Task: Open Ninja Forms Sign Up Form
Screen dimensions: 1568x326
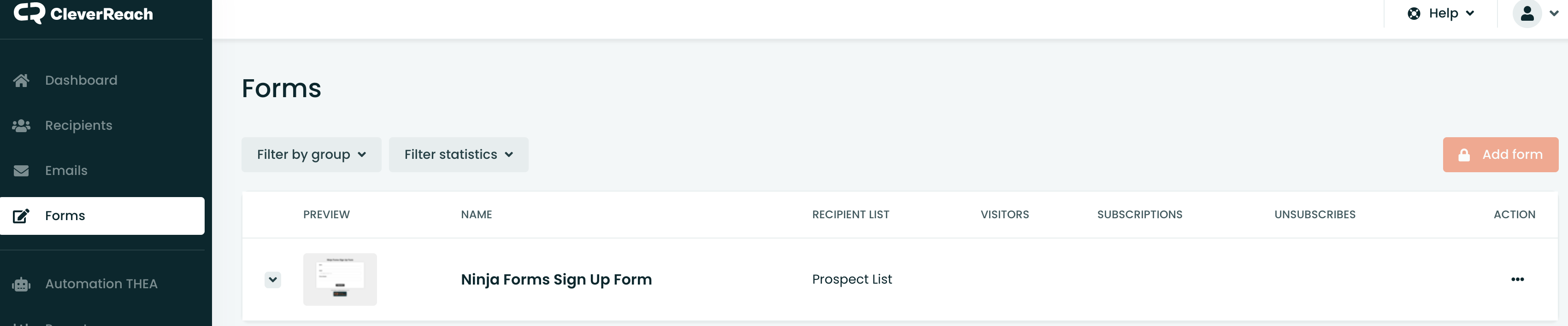Action: point(556,279)
